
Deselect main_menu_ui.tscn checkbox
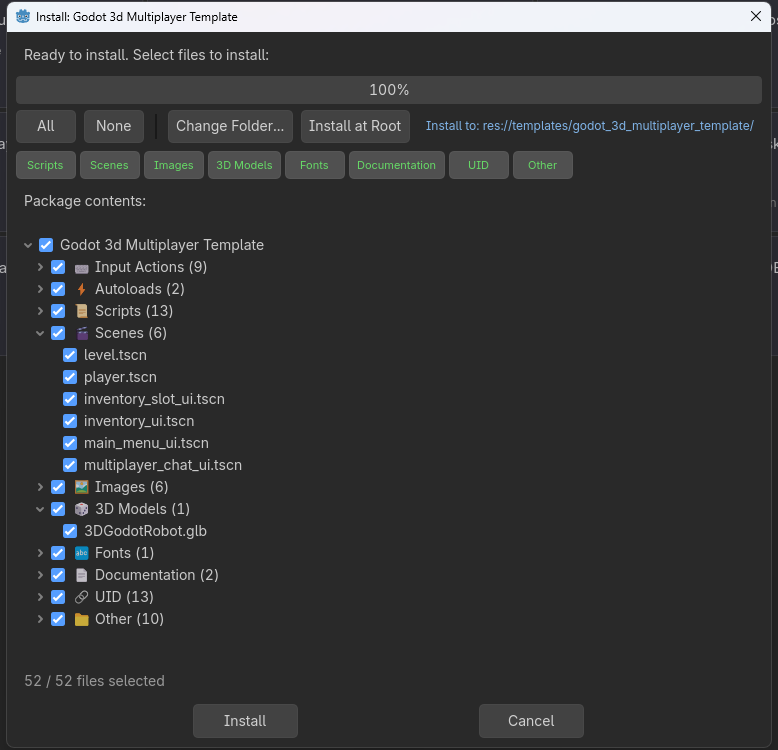(70, 443)
